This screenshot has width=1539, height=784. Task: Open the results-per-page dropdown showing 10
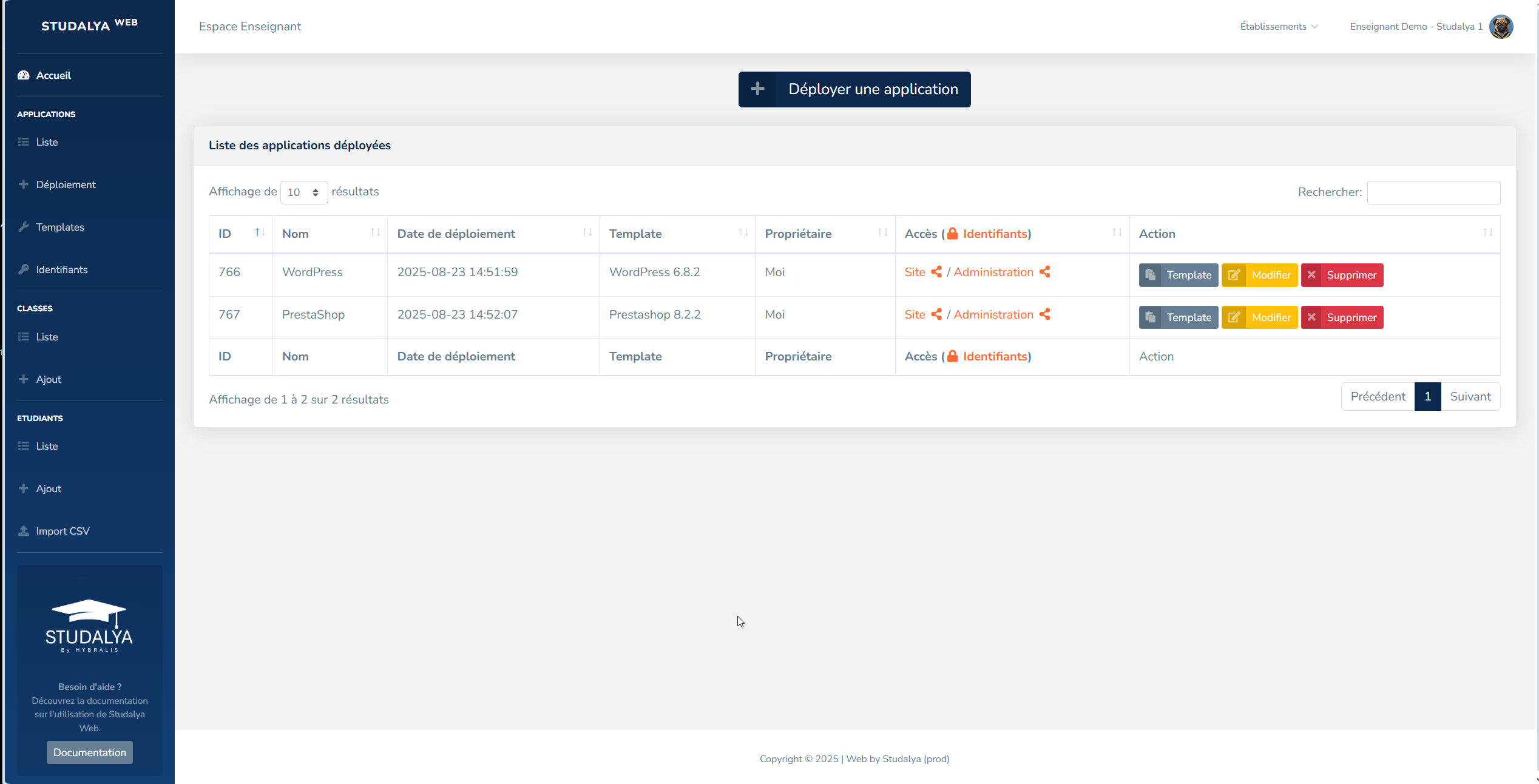[303, 192]
